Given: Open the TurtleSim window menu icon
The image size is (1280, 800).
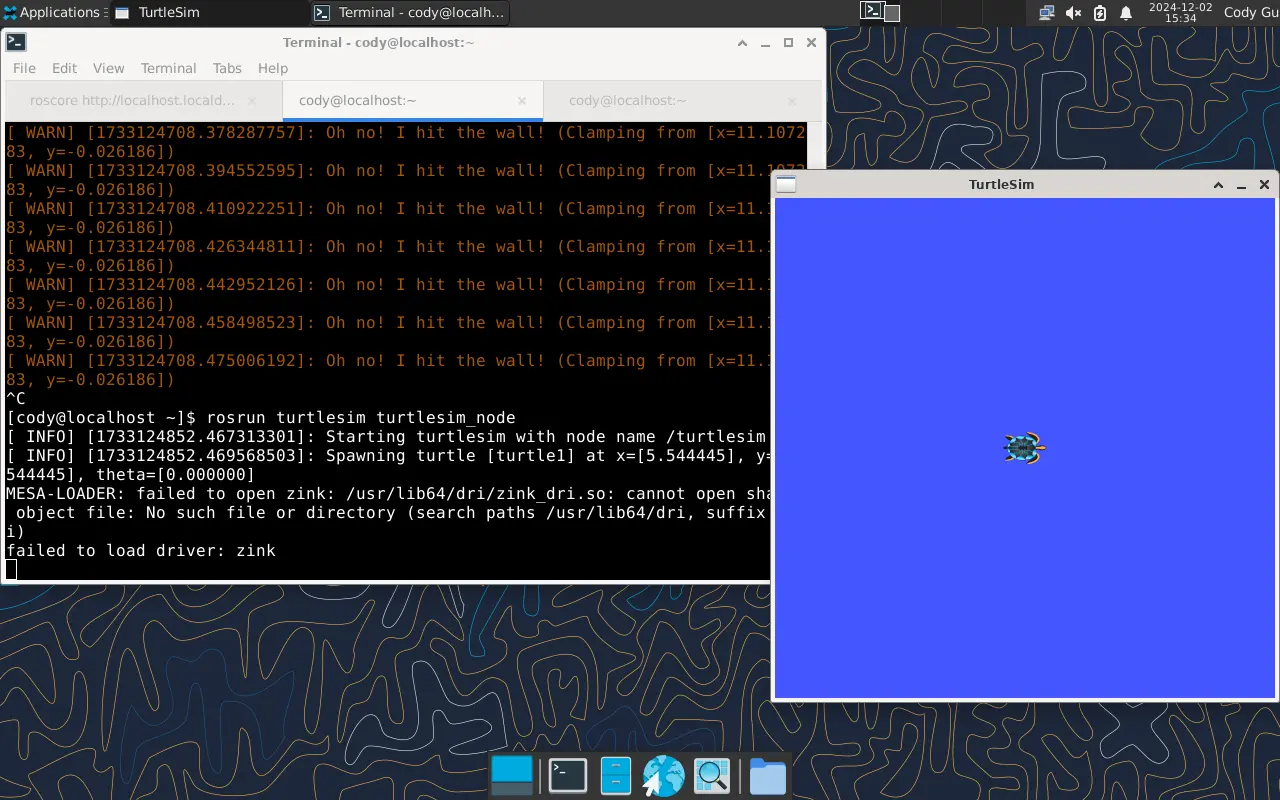Looking at the screenshot, I should click(786, 184).
